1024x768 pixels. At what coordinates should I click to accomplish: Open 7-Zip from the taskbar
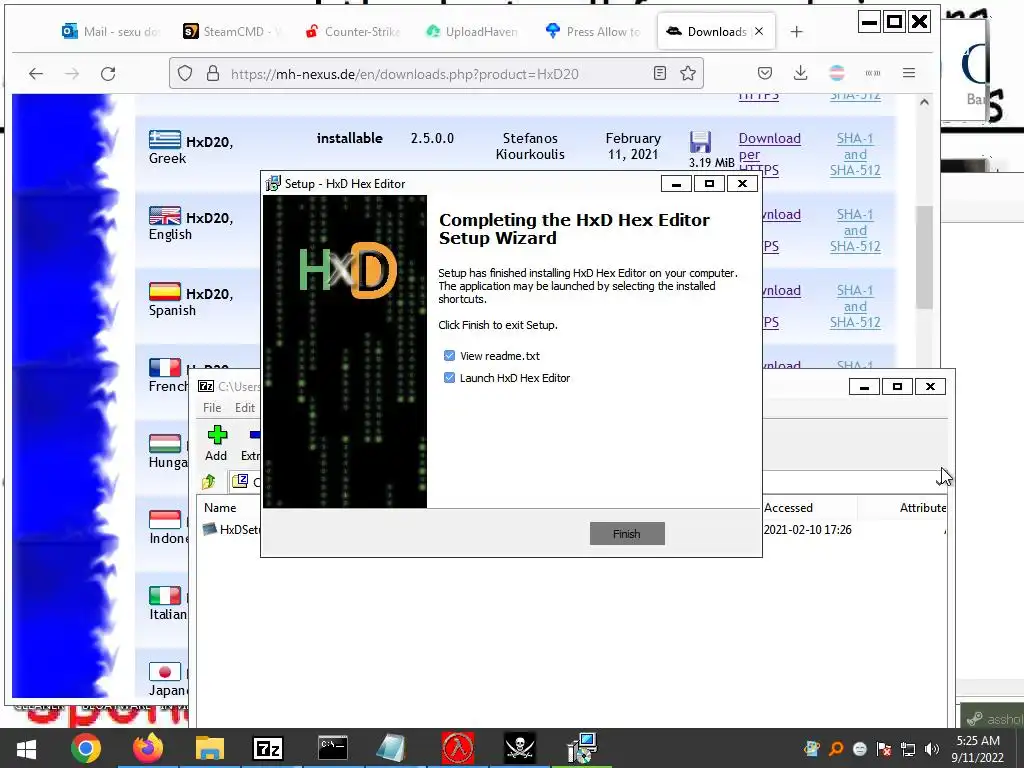click(268, 748)
